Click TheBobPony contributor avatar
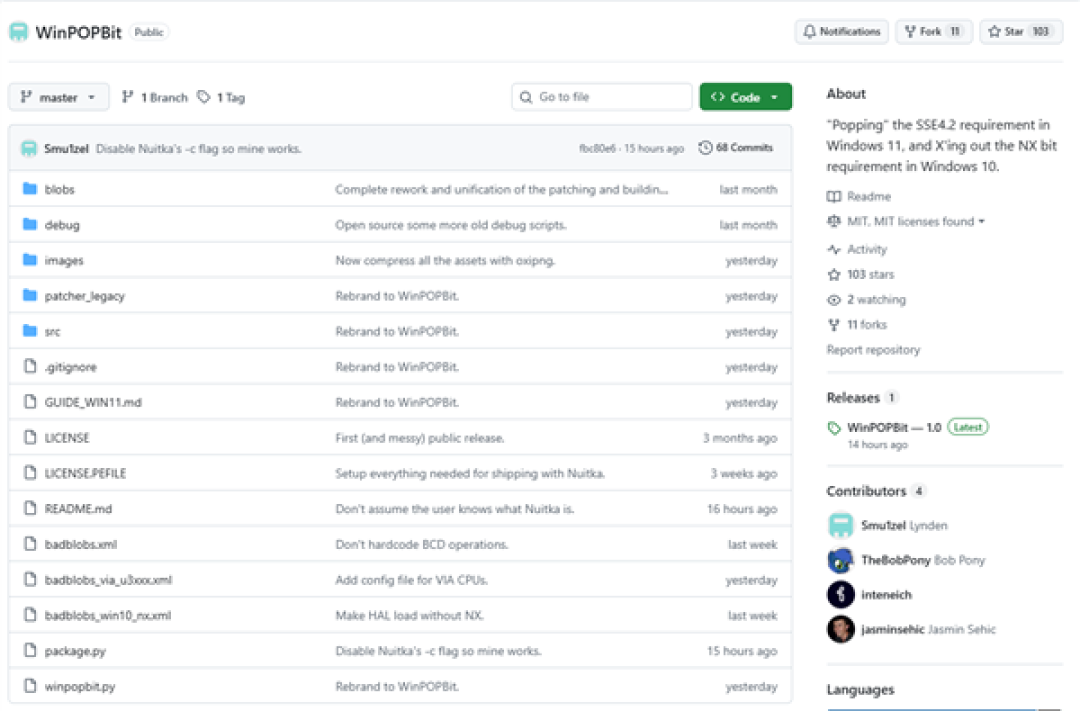The height and width of the screenshot is (711, 1080). (x=840, y=560)
